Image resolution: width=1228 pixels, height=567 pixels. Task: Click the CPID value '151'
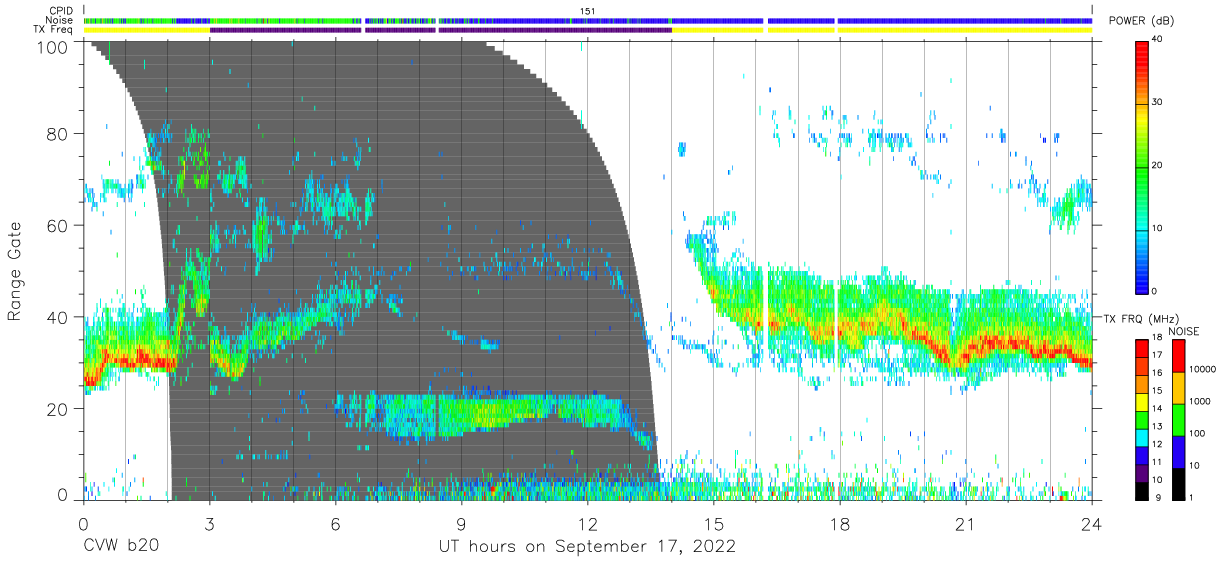[x=588, y=11]
